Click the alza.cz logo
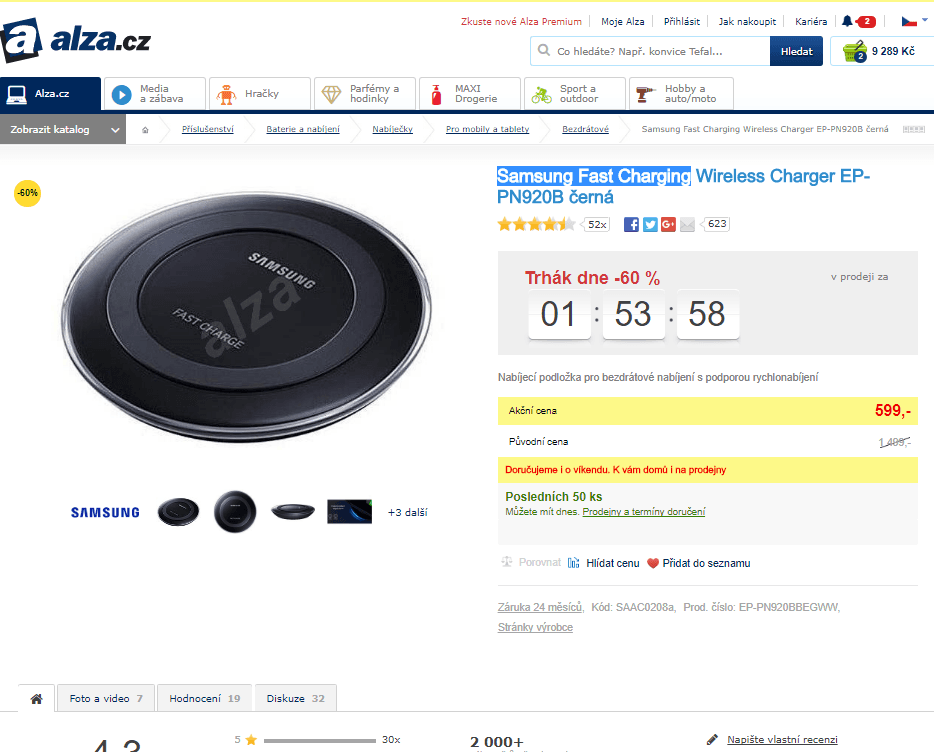Image resolution: width=934 pixels, height=752 pixels. click(76, 41)
